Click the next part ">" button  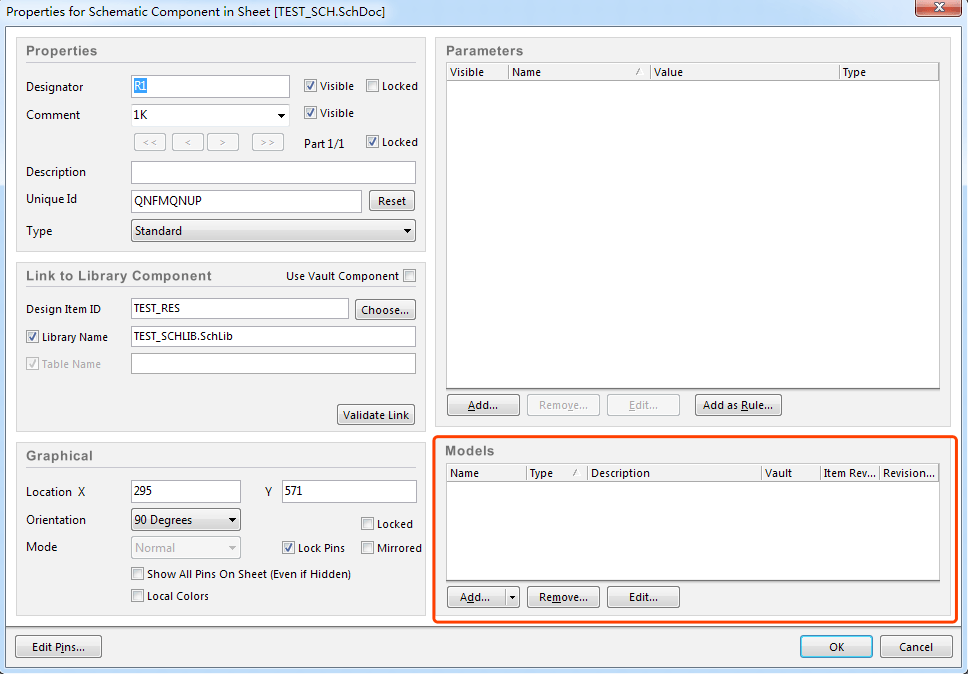coord(222,142)
